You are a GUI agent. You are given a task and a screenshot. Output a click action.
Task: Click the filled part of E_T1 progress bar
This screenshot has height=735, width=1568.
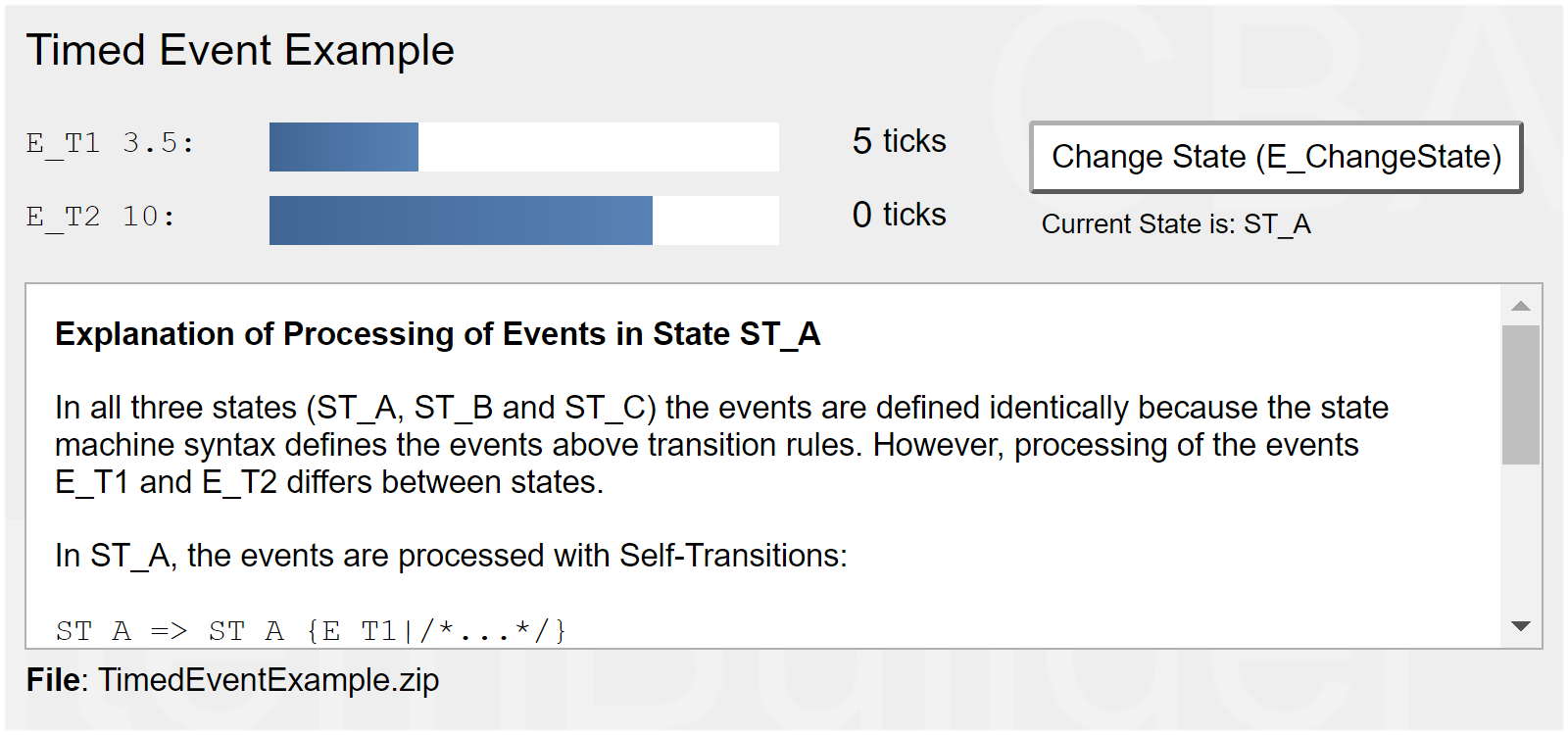(x=343, y=147)
